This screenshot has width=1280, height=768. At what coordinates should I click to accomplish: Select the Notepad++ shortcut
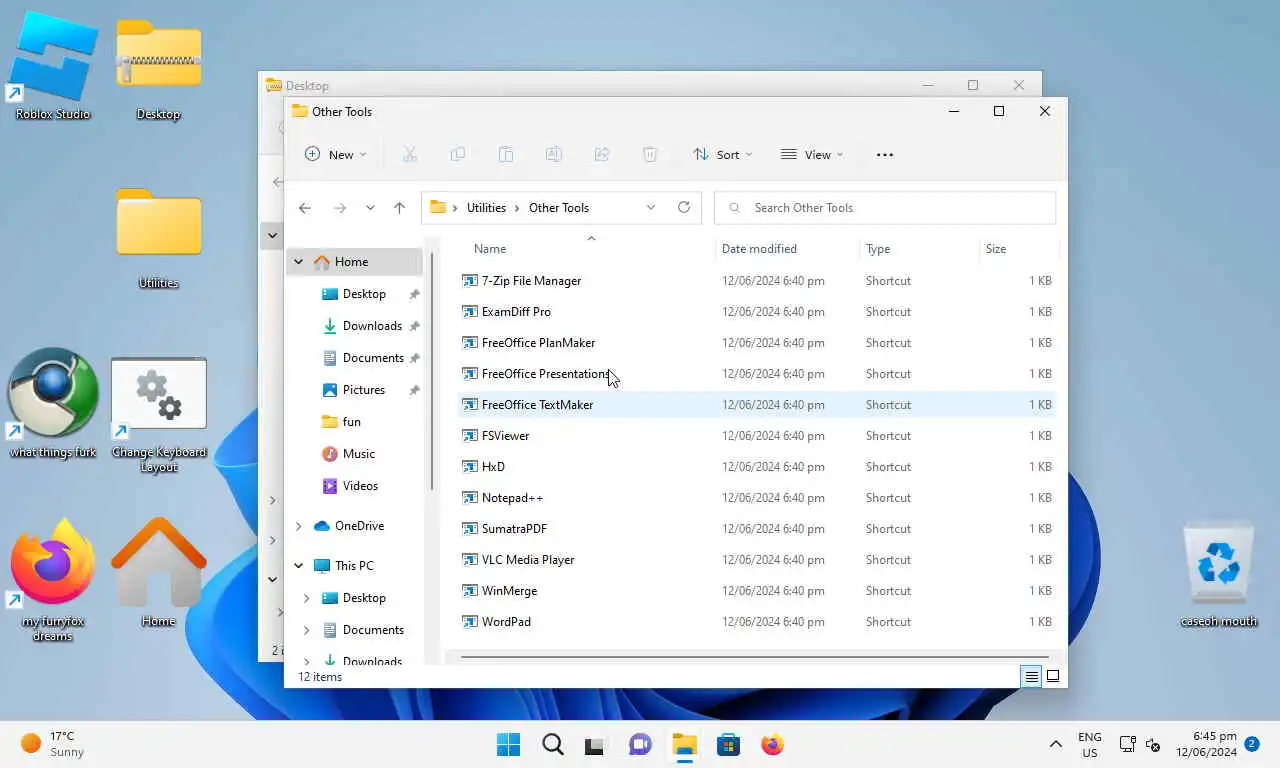point(756,498)
